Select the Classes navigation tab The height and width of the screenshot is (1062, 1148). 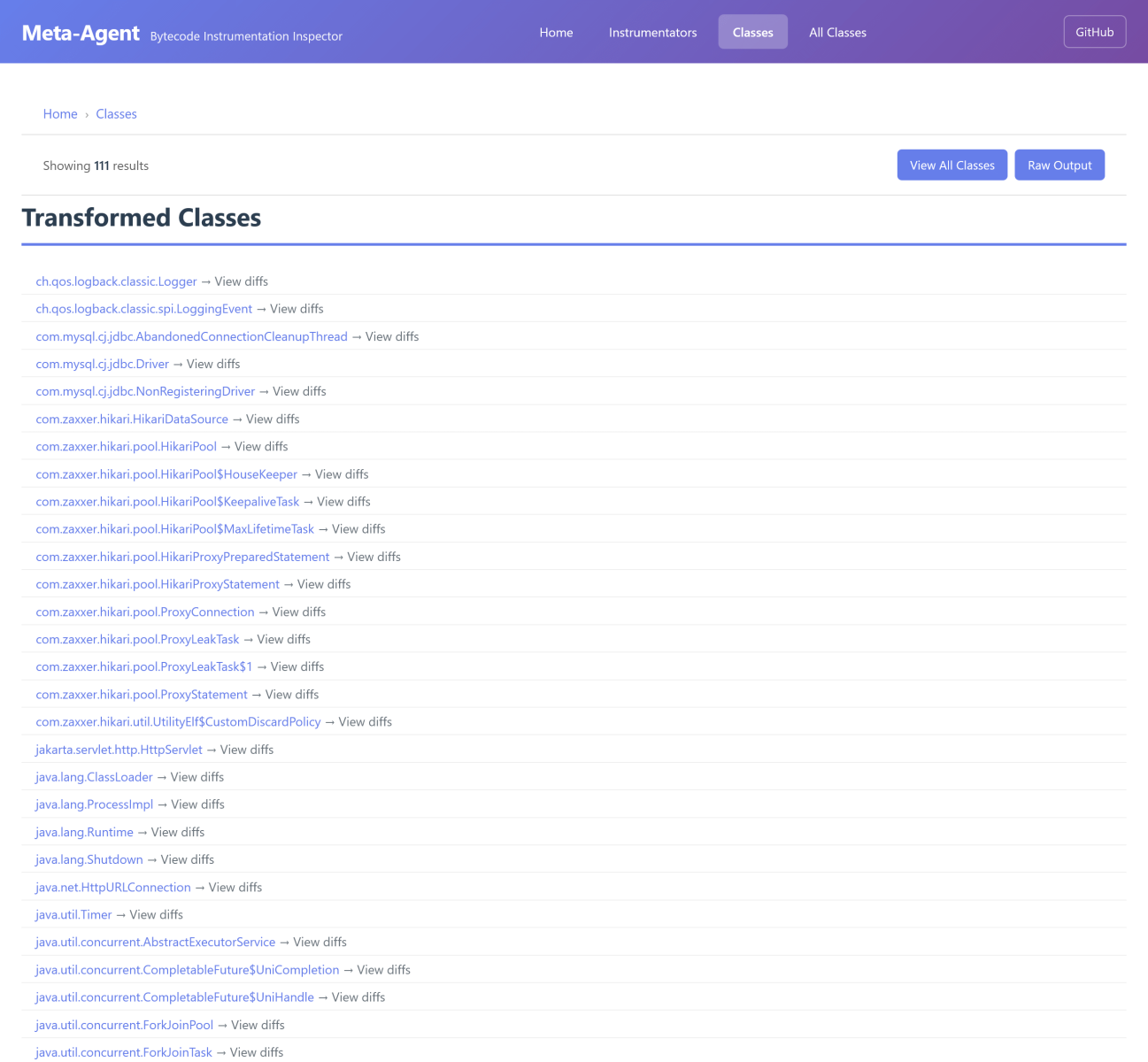tap(752, 33)
